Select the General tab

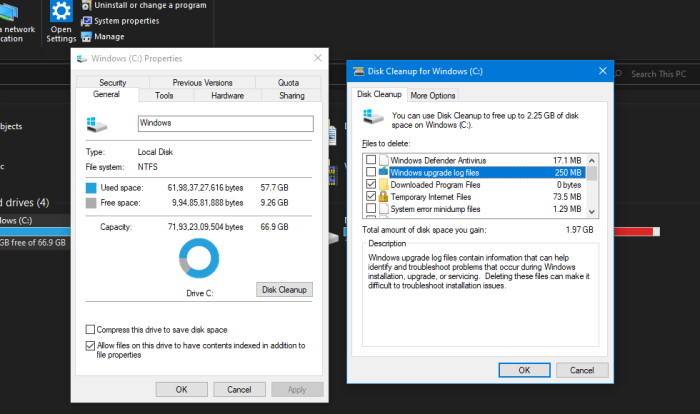106,94
